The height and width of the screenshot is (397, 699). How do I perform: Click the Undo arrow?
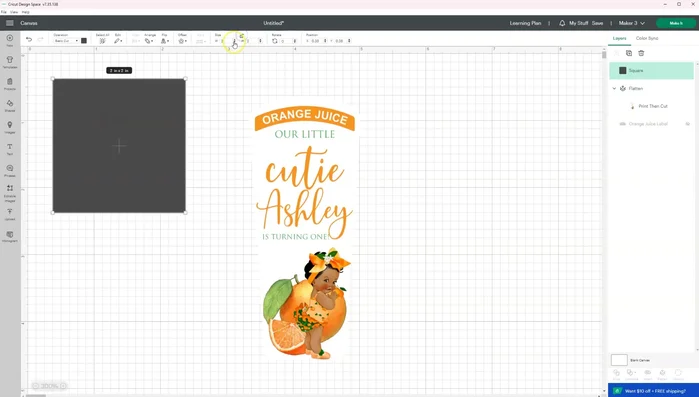pyautogui.click(x=29, y=40)
